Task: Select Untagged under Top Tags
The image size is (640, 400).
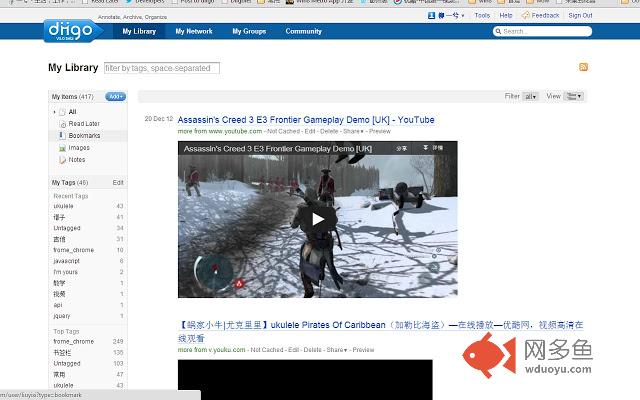Action: [67, 363]
